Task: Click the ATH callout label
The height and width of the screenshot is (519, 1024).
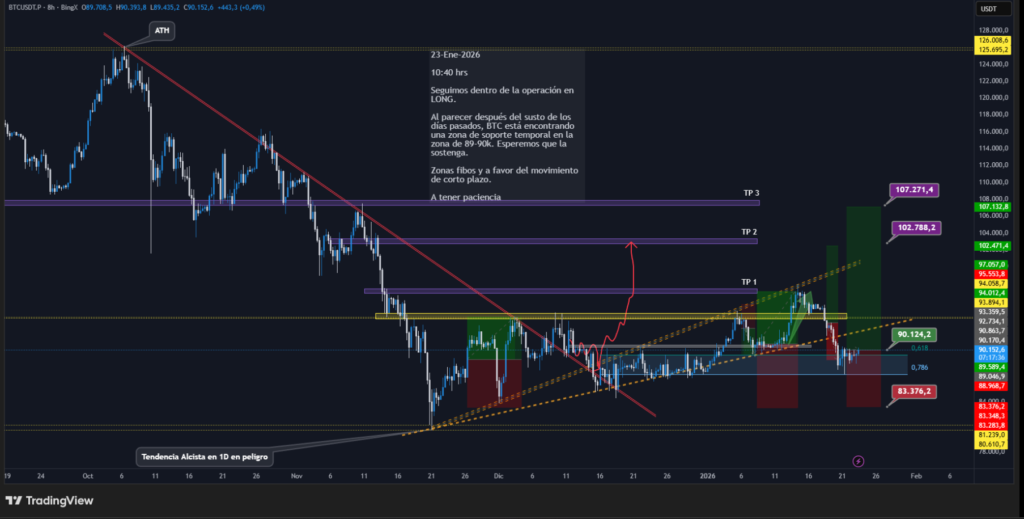Action: pos(161,31)
